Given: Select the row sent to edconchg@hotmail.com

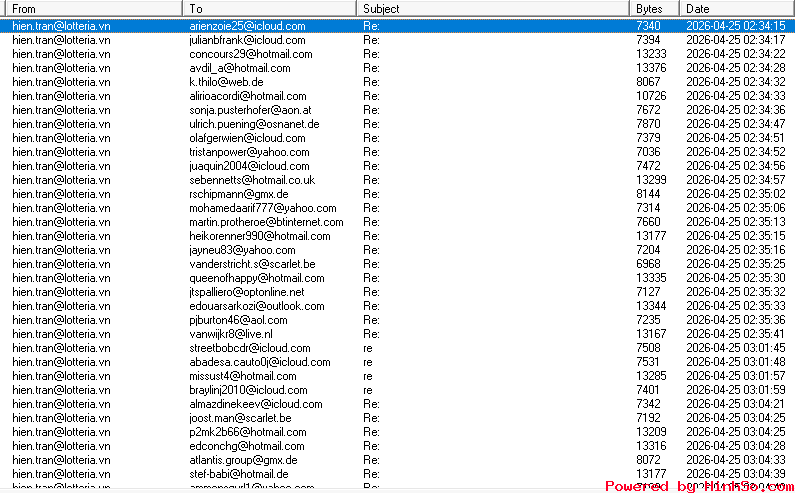Looking at the screenshot, I should 398,446.
